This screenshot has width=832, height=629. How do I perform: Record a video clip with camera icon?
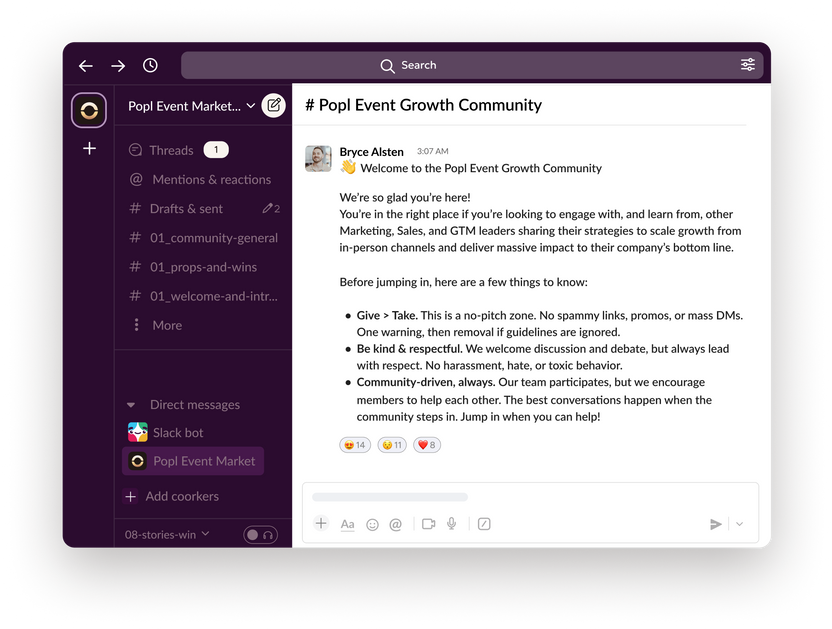click(428, 524)
